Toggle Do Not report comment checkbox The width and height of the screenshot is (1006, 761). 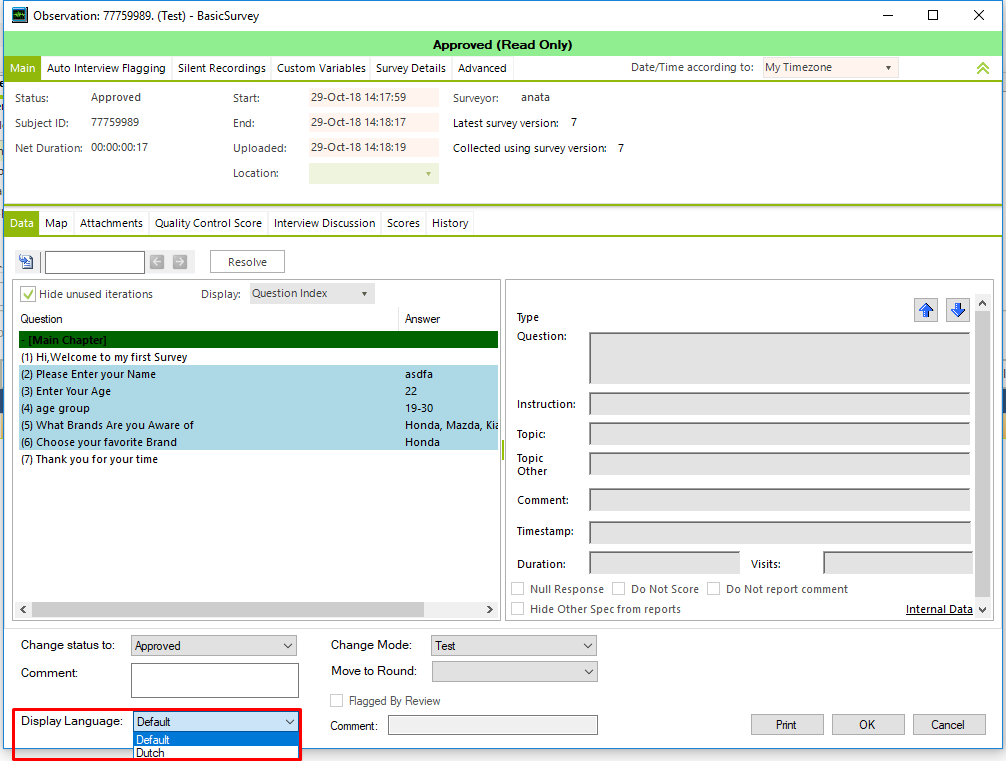[713, 589]
